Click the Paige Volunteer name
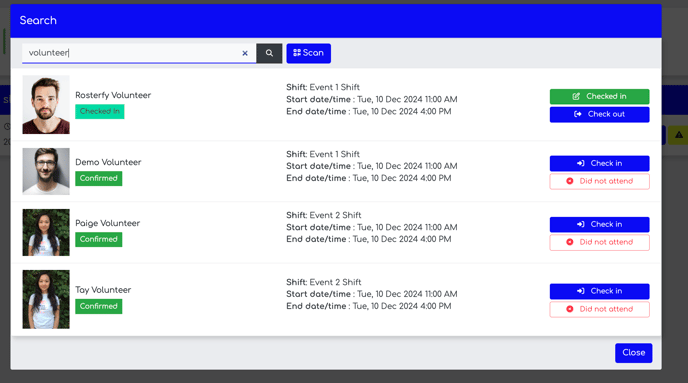The height and width of the screenshot is (383, 688). coord(108,223)
